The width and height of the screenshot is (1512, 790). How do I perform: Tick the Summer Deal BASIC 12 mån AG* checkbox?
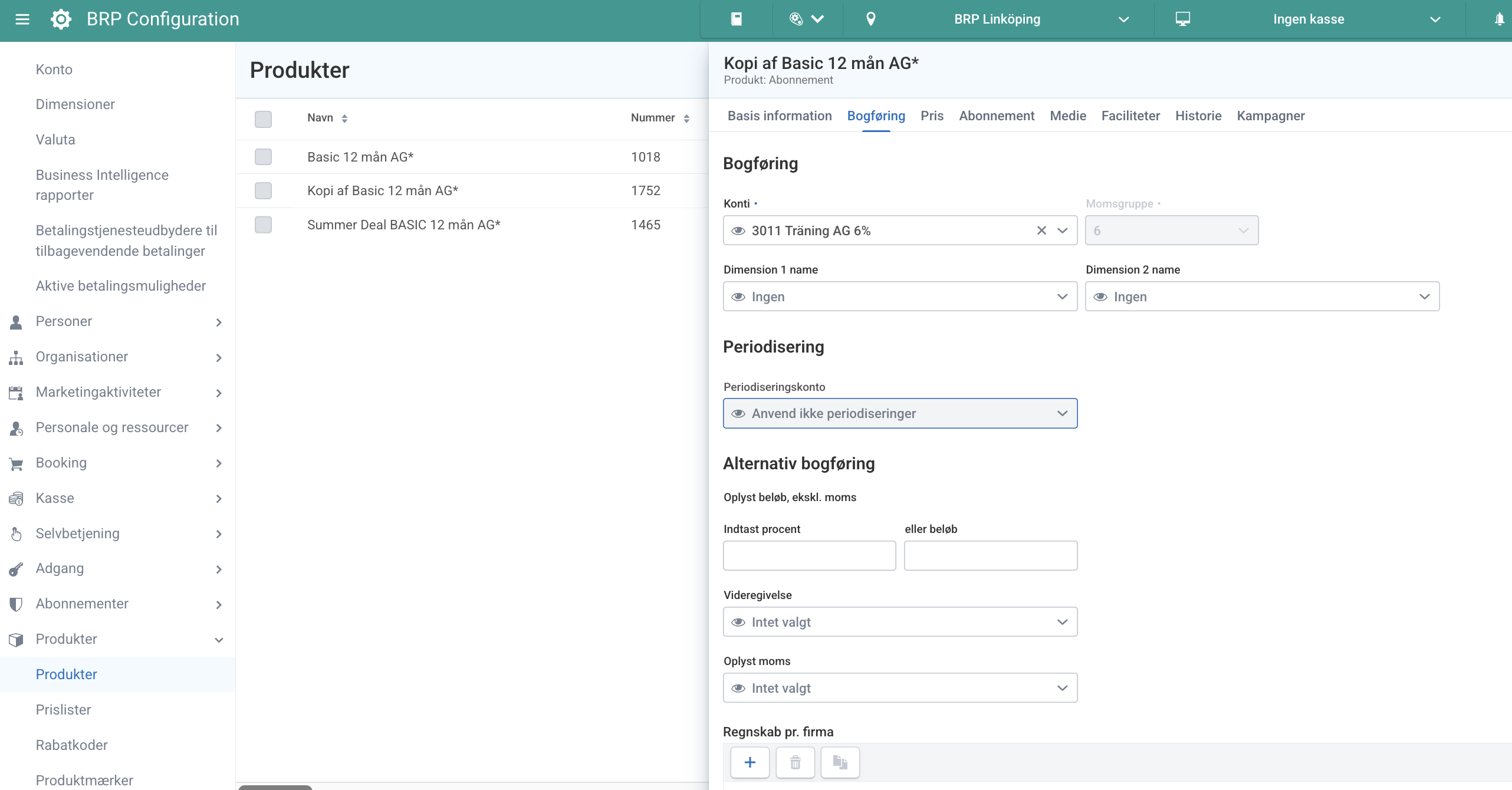coord(263,225)
